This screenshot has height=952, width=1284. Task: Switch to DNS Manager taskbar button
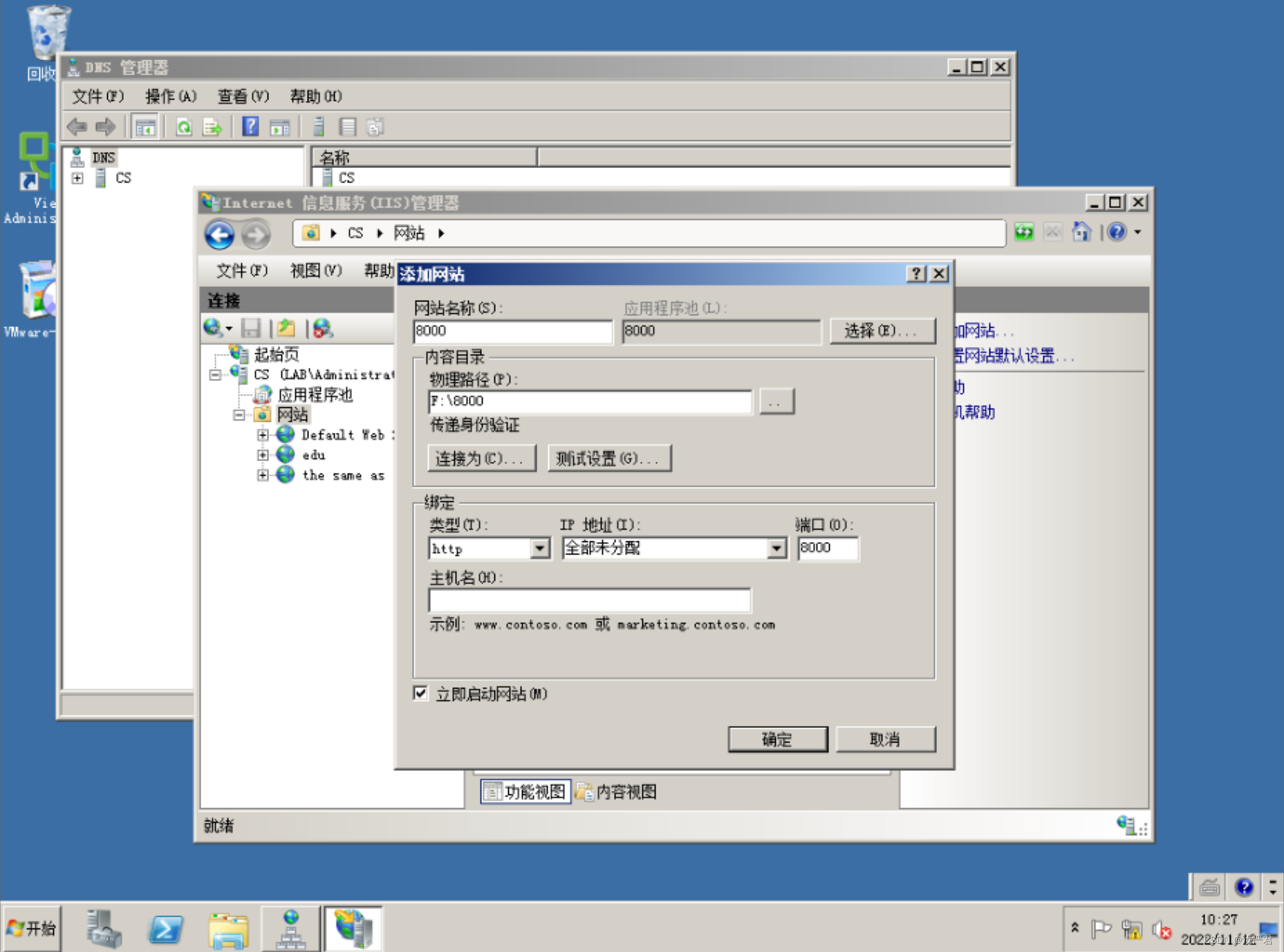(x=291, y=928)
